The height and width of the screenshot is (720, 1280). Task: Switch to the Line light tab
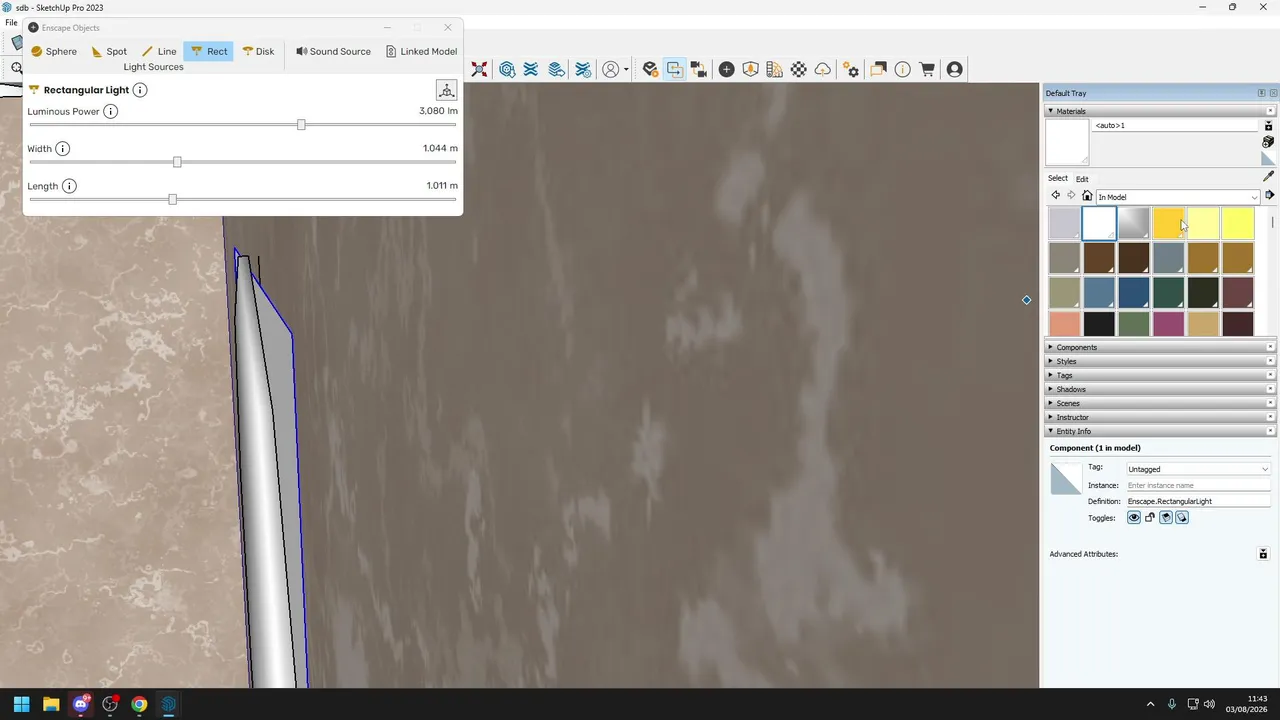159,51
